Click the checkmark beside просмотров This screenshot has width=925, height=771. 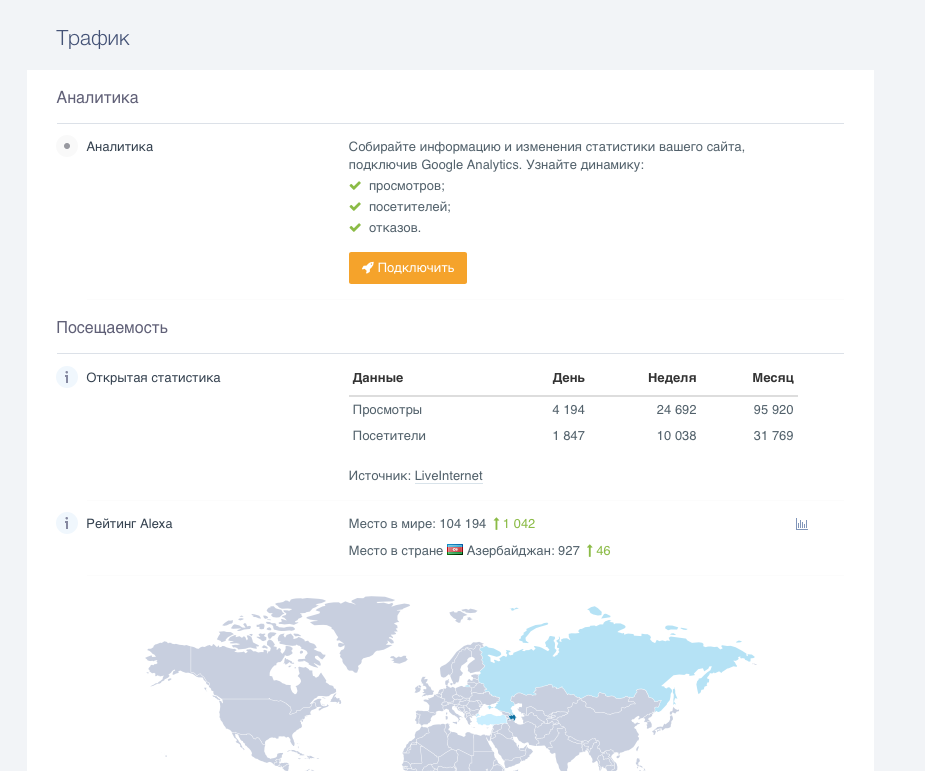pyautogui.click(x=354, y=186)
